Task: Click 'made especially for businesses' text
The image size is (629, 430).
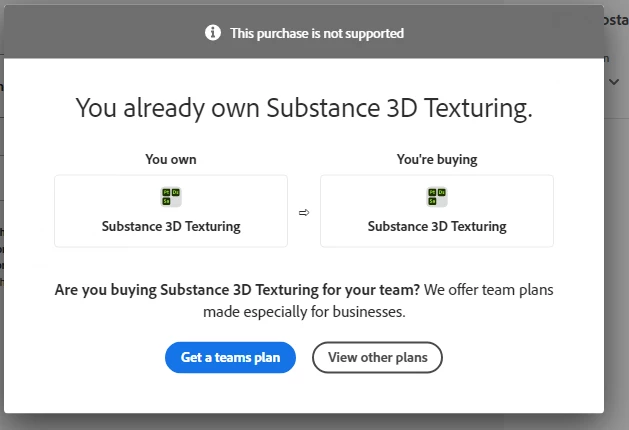Action: click(304, 311)
